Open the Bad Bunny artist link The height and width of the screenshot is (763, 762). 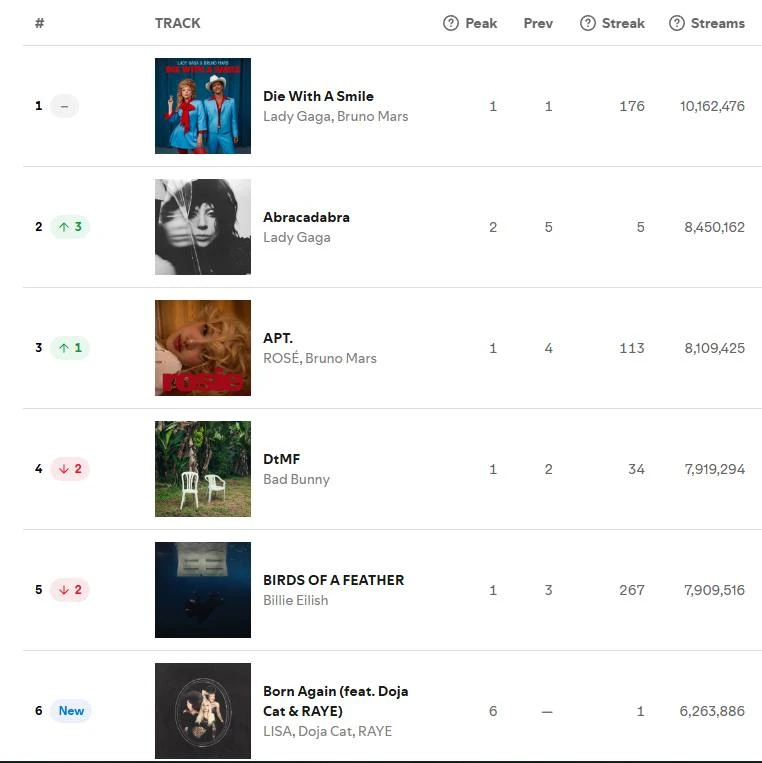(296, 479)
